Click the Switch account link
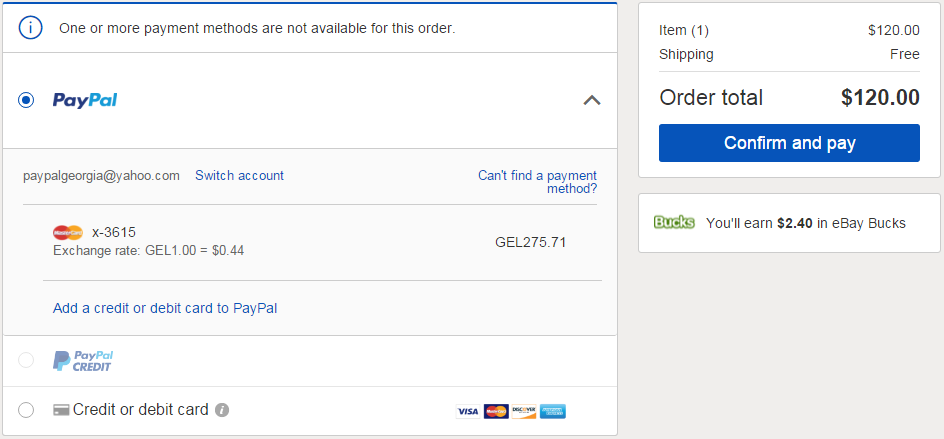 239,175
